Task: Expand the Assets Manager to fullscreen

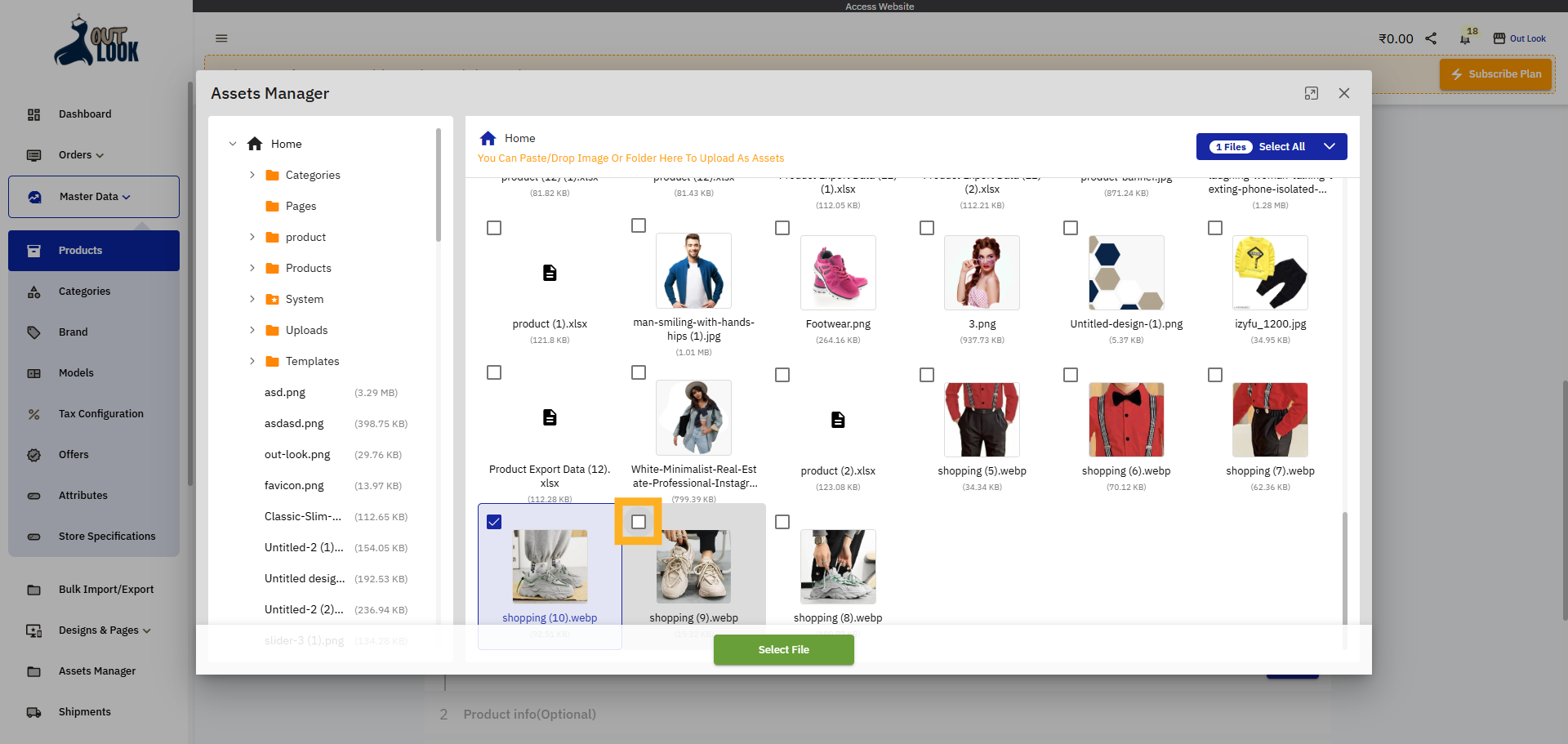Action: click(1311, 93)
